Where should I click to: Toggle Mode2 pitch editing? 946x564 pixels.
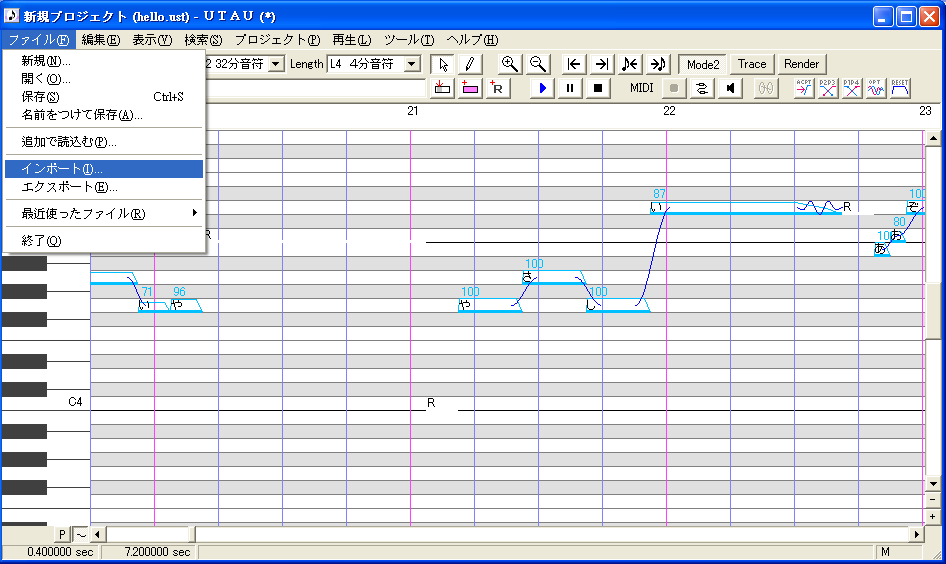[x=703, y=64]
